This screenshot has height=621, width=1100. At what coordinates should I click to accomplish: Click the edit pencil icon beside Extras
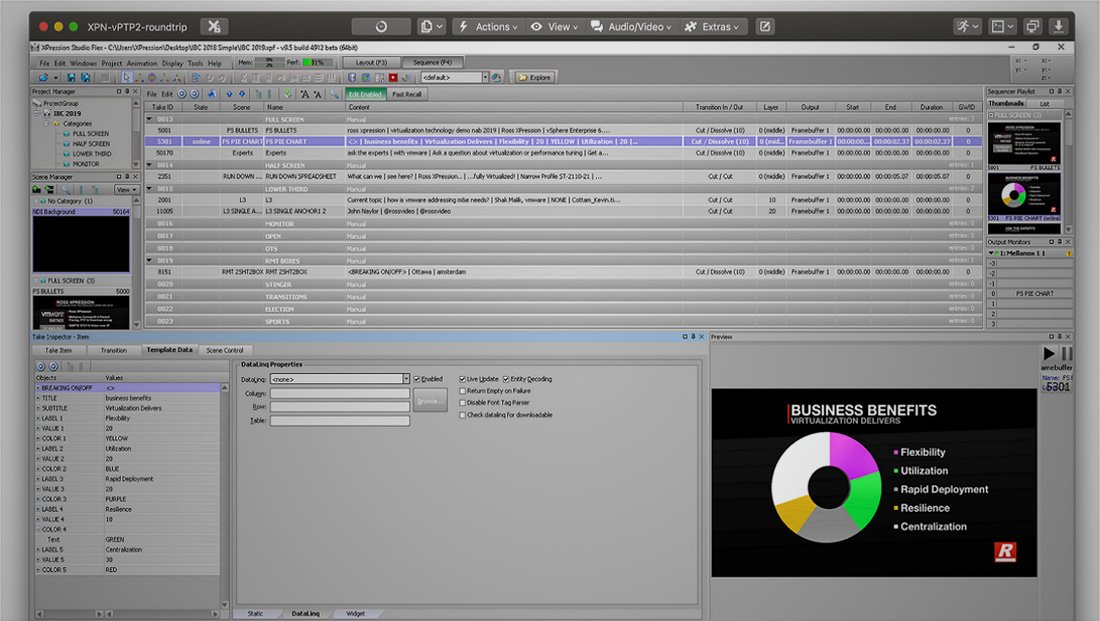tap(765, 27)
